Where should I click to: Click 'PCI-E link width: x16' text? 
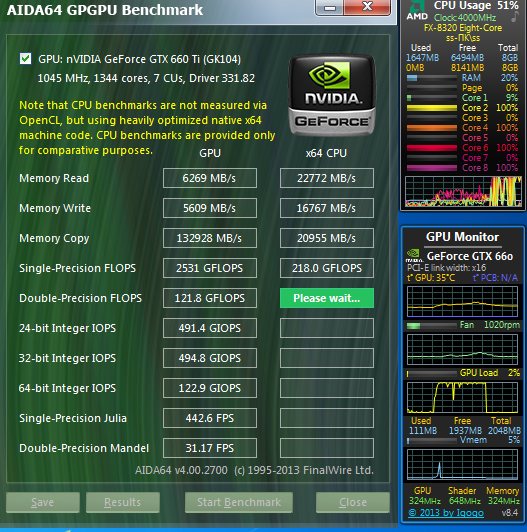coord(447,268)
